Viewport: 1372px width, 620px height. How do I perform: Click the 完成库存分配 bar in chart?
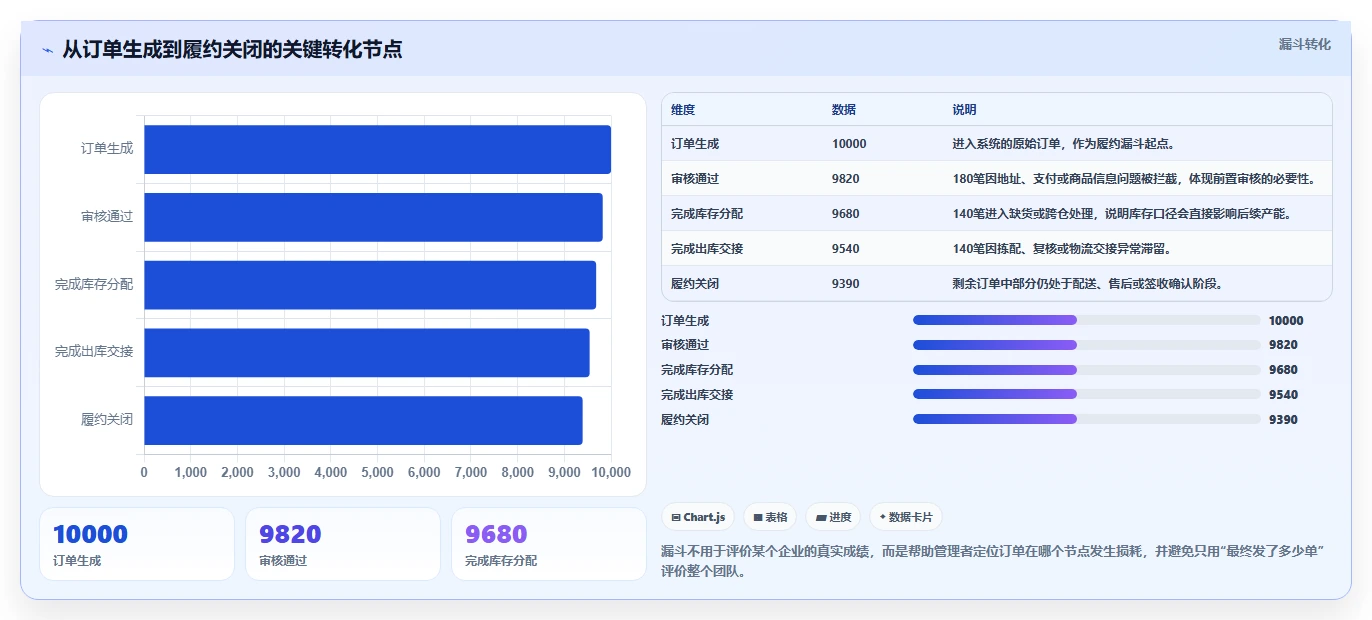click(370, 285)
